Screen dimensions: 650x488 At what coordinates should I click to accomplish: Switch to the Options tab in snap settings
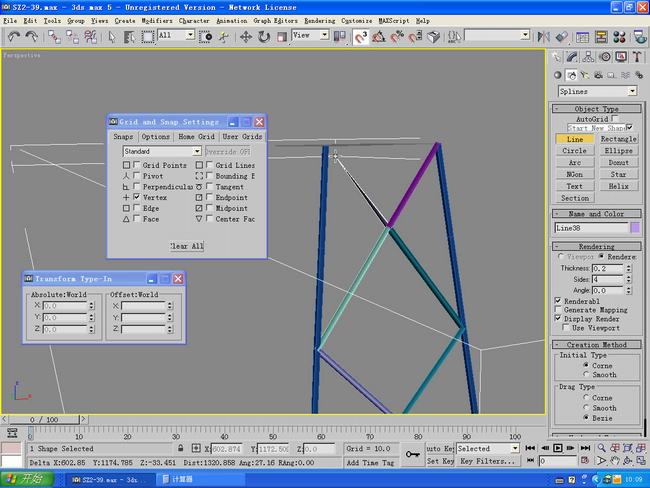click(x=155, y=136)
